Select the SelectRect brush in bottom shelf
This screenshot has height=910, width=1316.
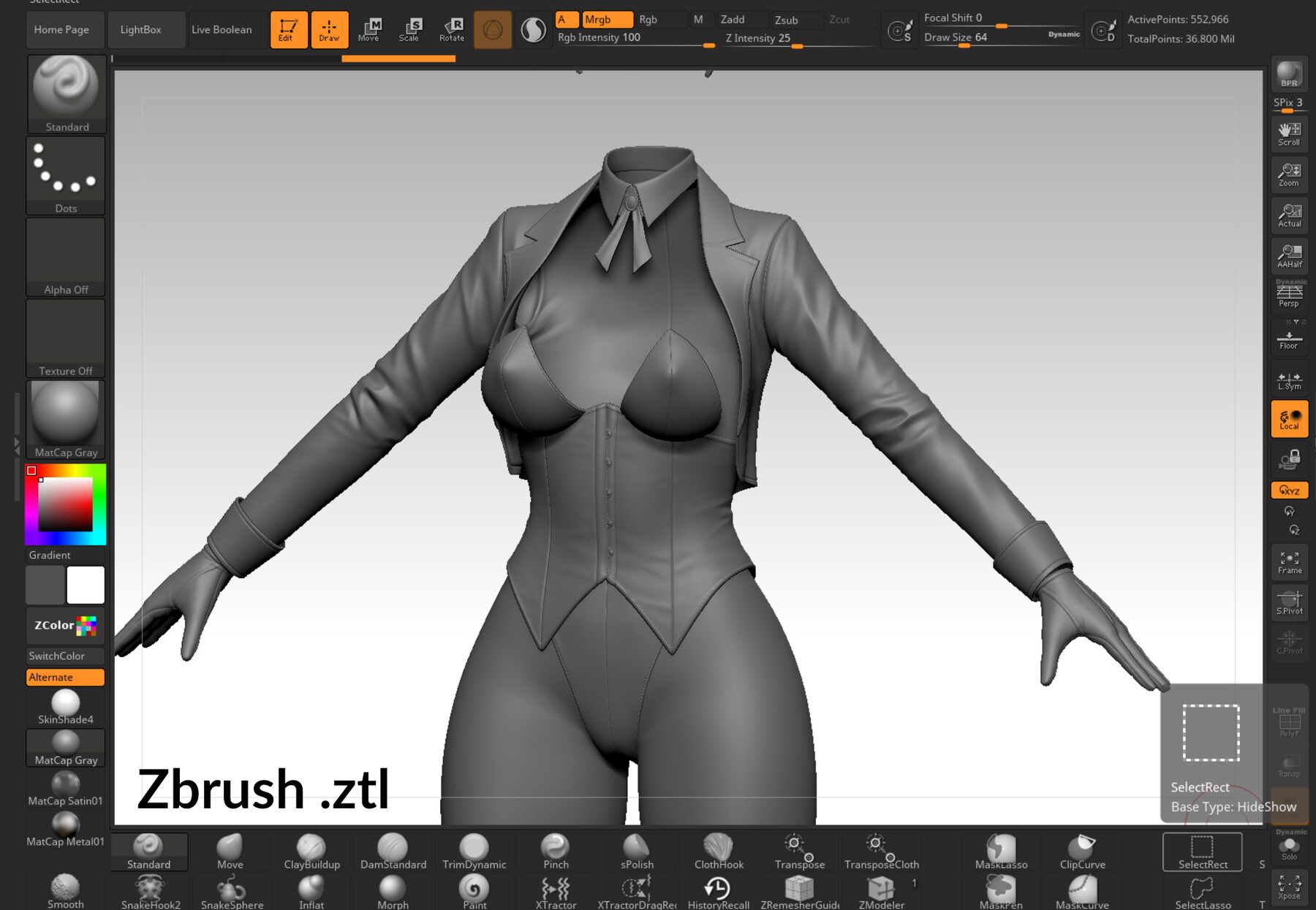tap(1203, 852)
